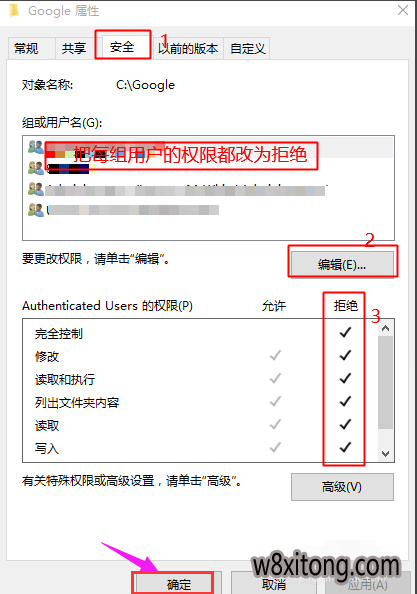Viewport: 417px width, 594px height.
Task: Click allow checkmark for 读取和执行
Action: 275,378
